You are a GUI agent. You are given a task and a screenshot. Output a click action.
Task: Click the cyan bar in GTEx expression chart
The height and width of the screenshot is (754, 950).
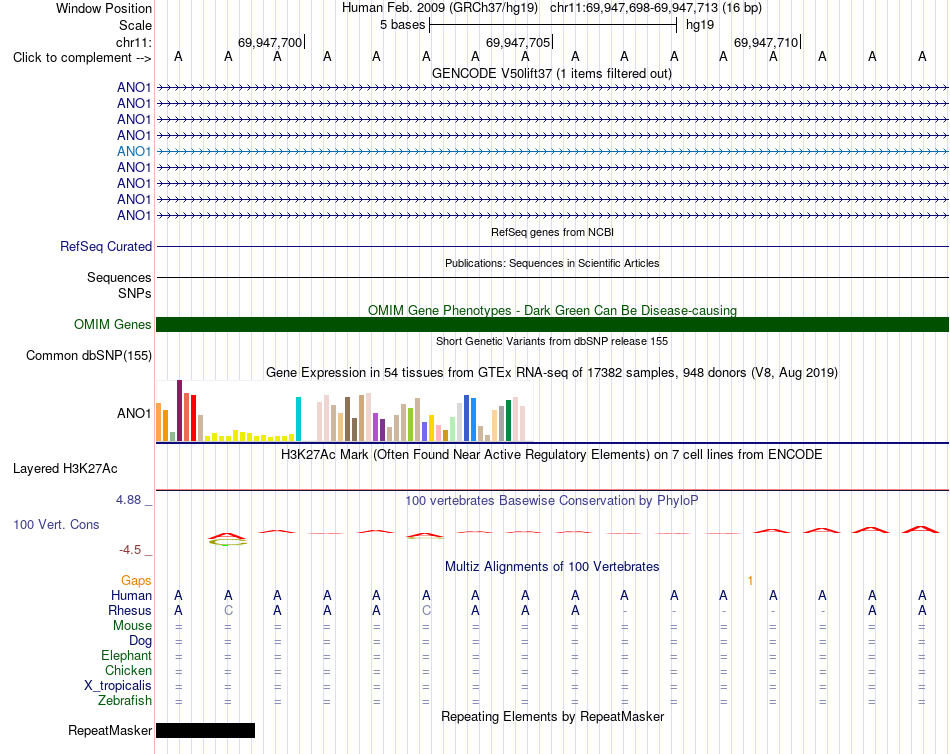(298, 419)
